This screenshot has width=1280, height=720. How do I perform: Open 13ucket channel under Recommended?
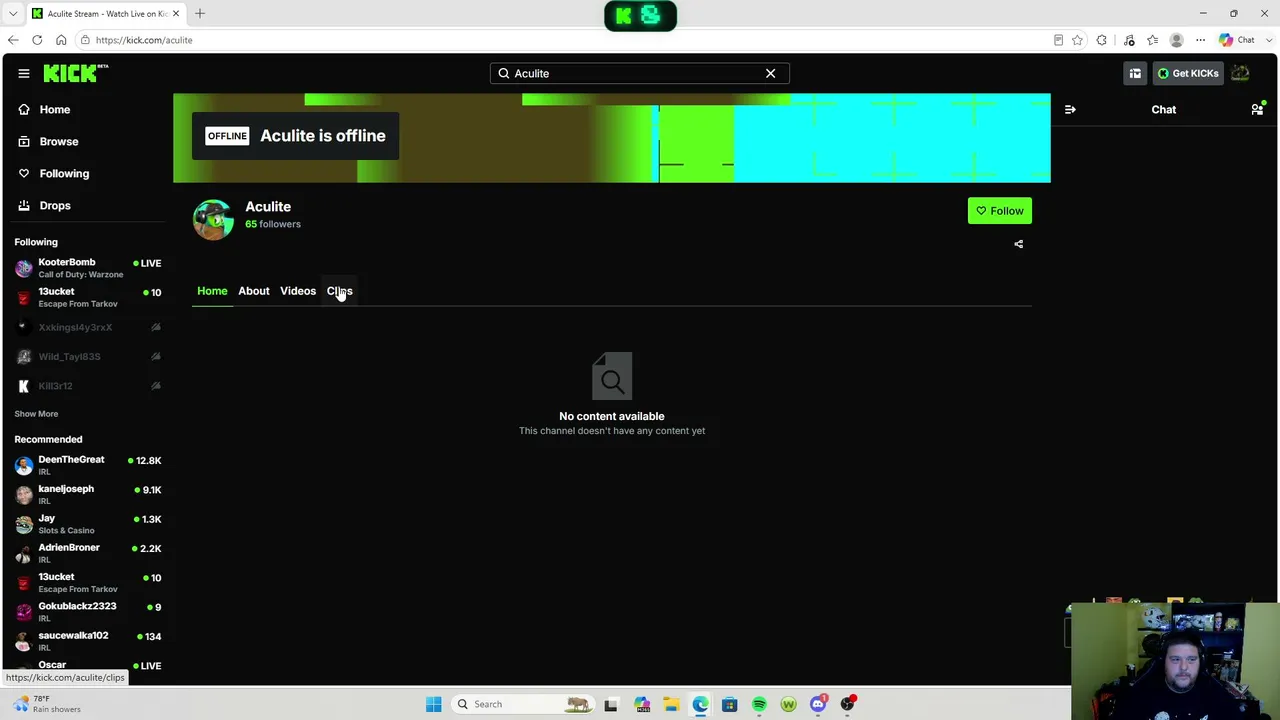[88, 582]
